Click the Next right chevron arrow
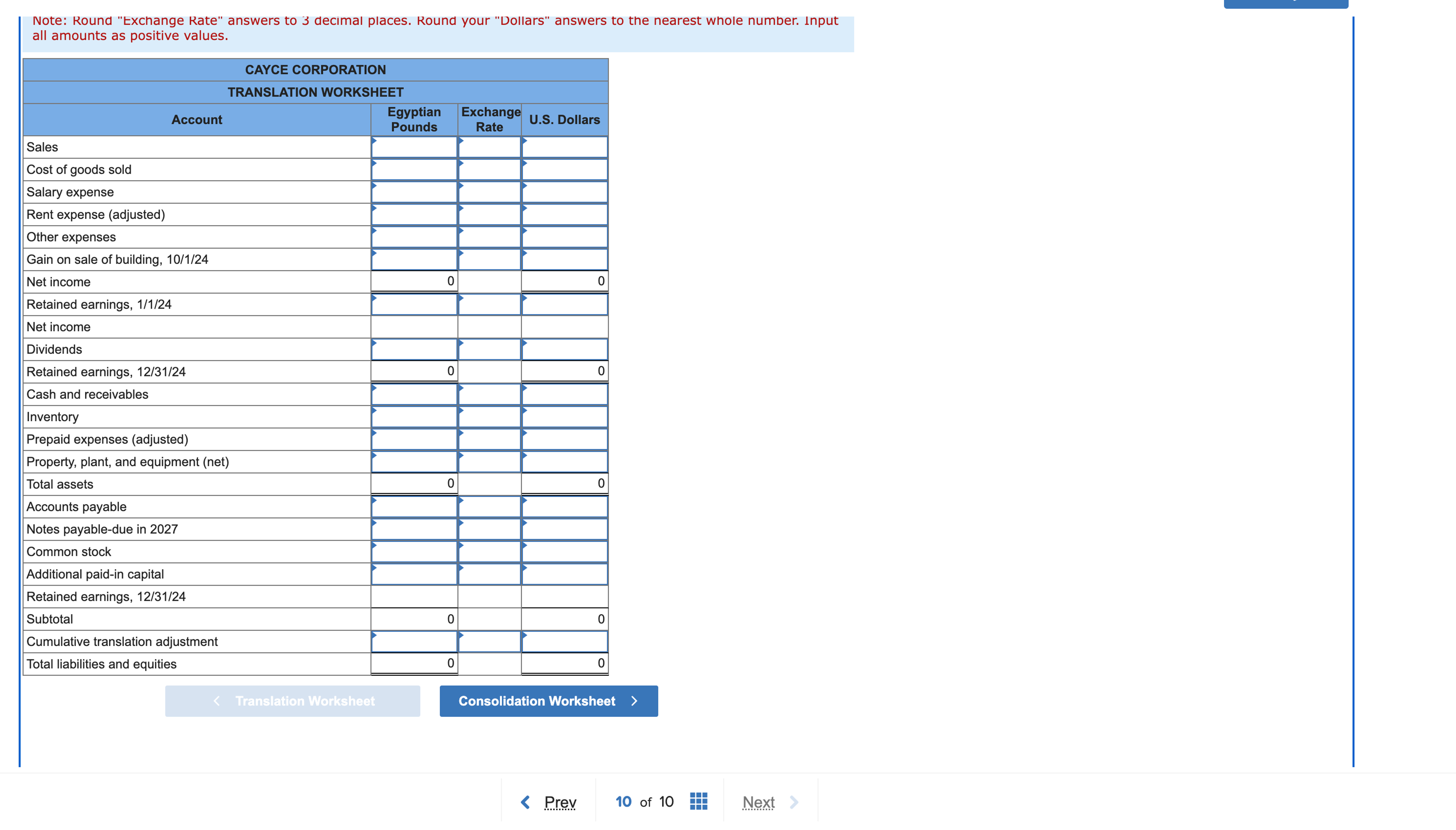Viewport: 1456px width, 830px height. [x=794, y=802]
